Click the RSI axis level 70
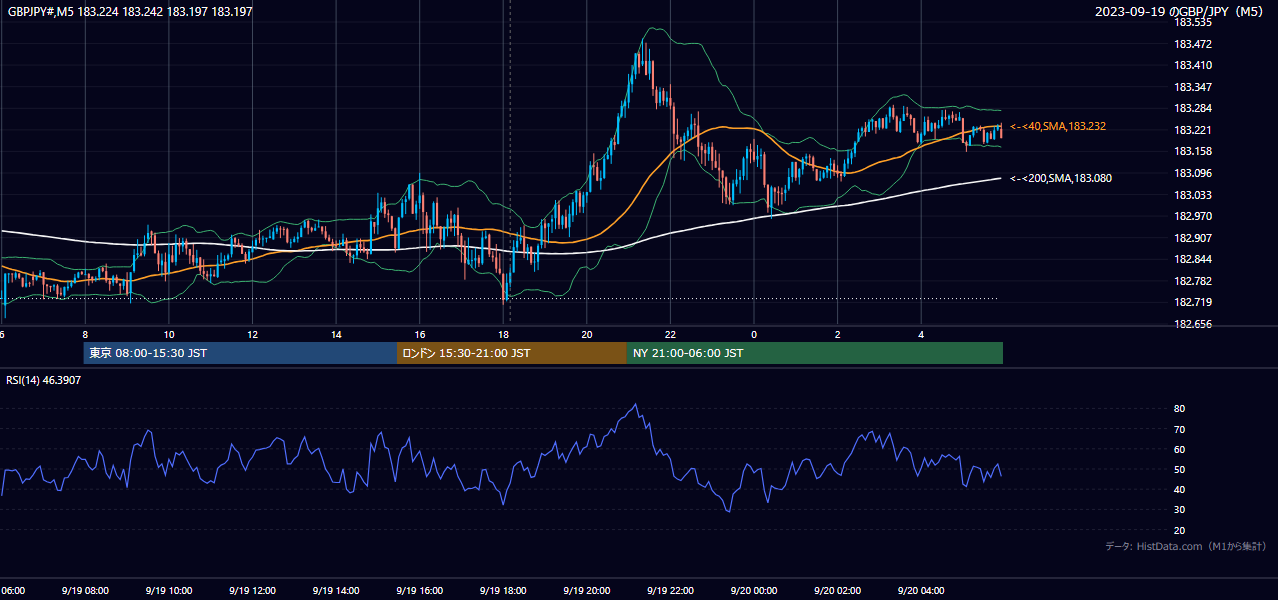The image size is (1278, 600). point(1180,430)
